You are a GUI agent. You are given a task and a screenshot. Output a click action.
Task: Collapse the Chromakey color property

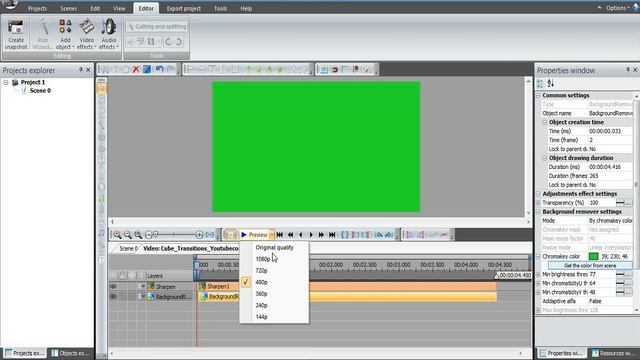pos(538,257)
